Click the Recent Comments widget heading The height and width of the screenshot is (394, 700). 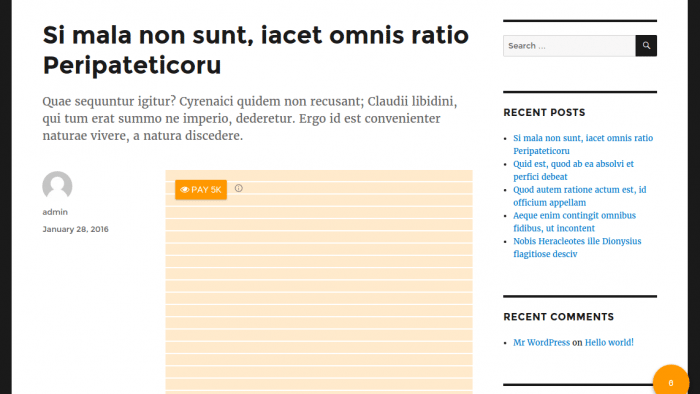pyautogui.click(x=558, y=317)
